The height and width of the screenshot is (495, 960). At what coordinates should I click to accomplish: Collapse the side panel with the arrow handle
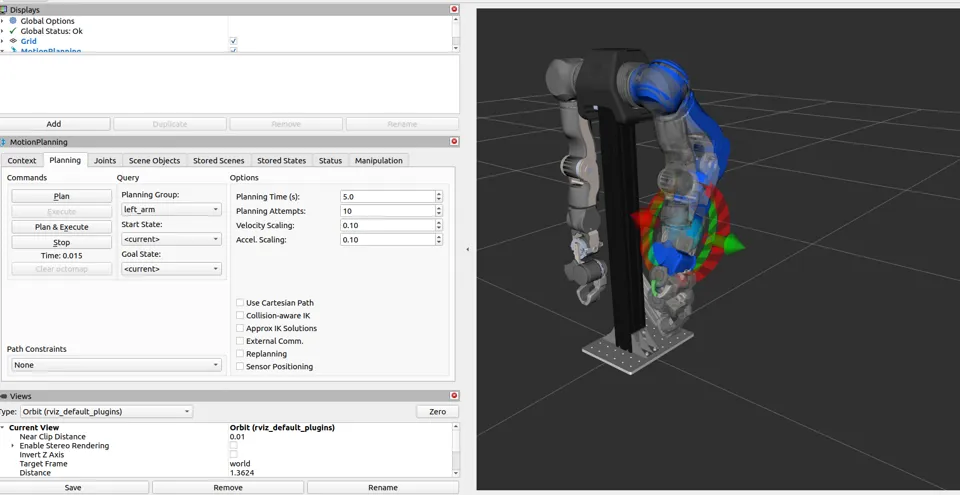click(468, 249)
